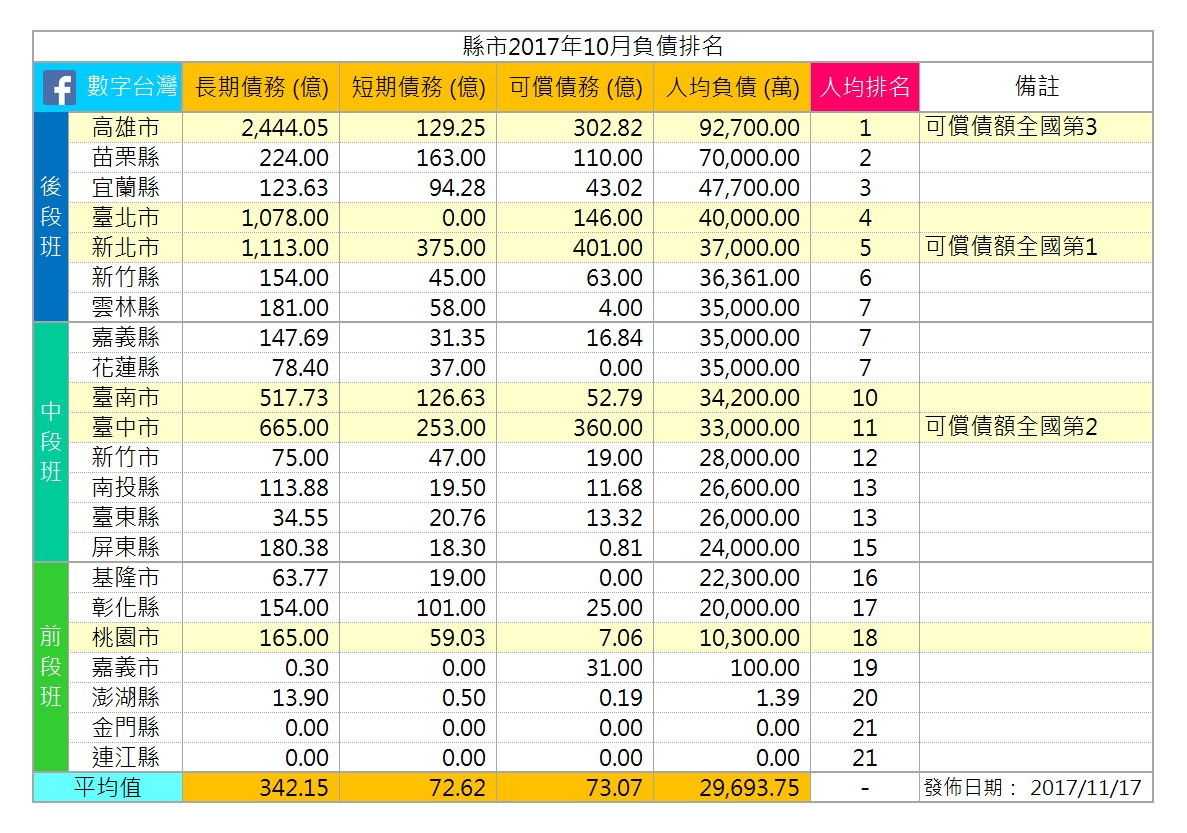Image resolution: width=1187 pixels, height=833 pixels.
Task: Click the green 前段班 group label
Action: pos(51,667)
